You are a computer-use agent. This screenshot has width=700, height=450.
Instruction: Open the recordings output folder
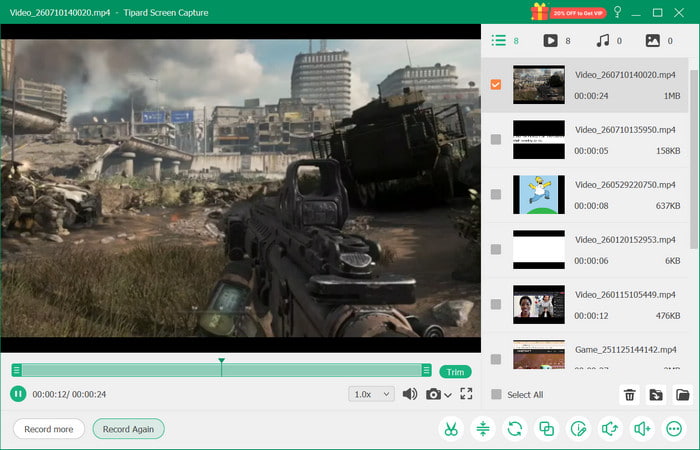pyautogui.click(x=682, y=395)
